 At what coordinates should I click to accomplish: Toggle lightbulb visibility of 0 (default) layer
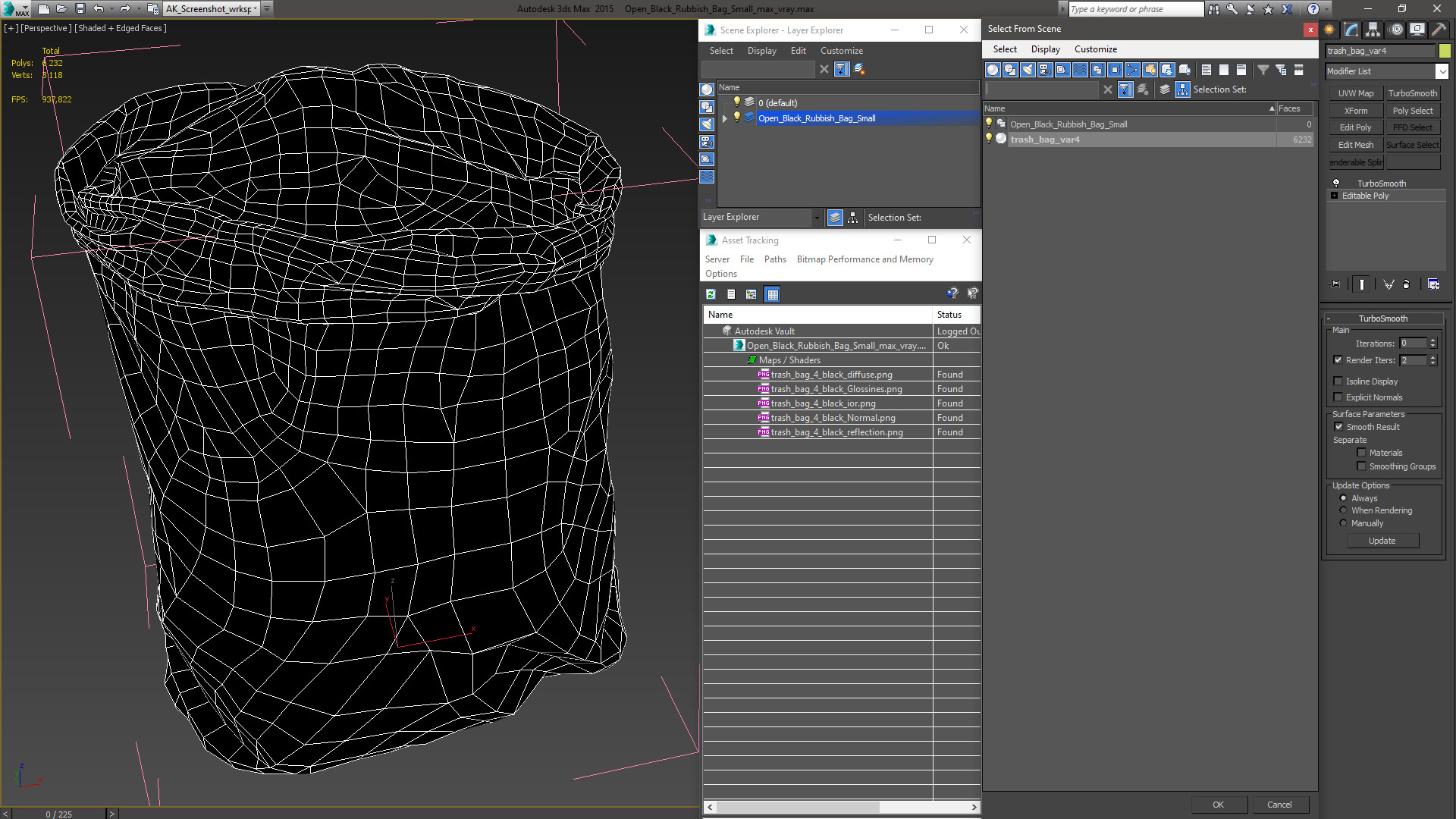pos(736,102)
